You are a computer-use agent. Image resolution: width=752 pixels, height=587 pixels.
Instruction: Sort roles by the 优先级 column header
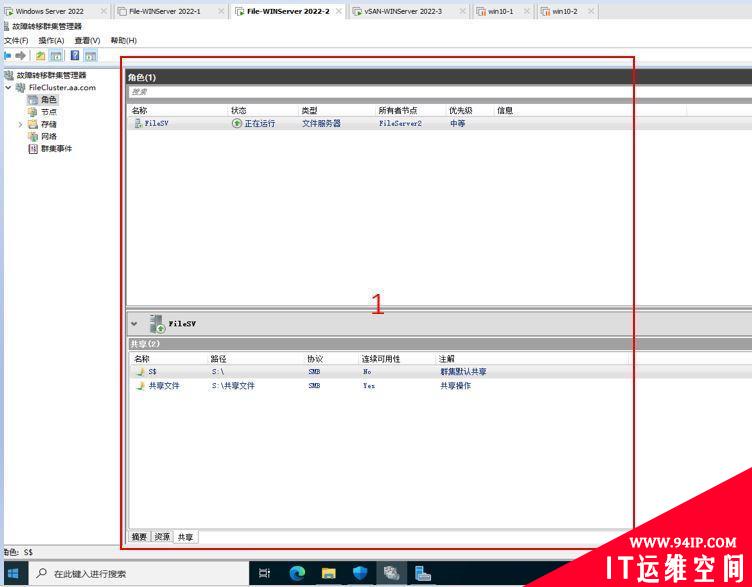[460, 110]
